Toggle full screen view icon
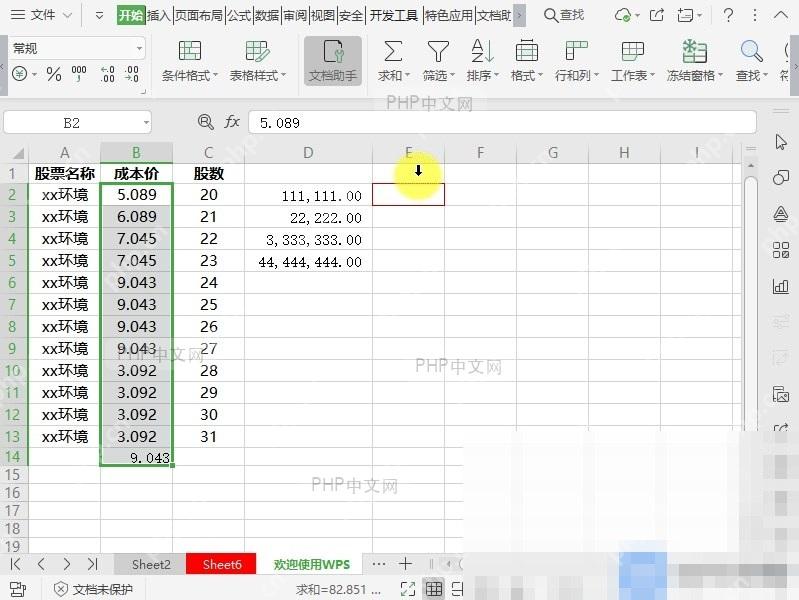The image size is (799, 600). tap(408, 589)
